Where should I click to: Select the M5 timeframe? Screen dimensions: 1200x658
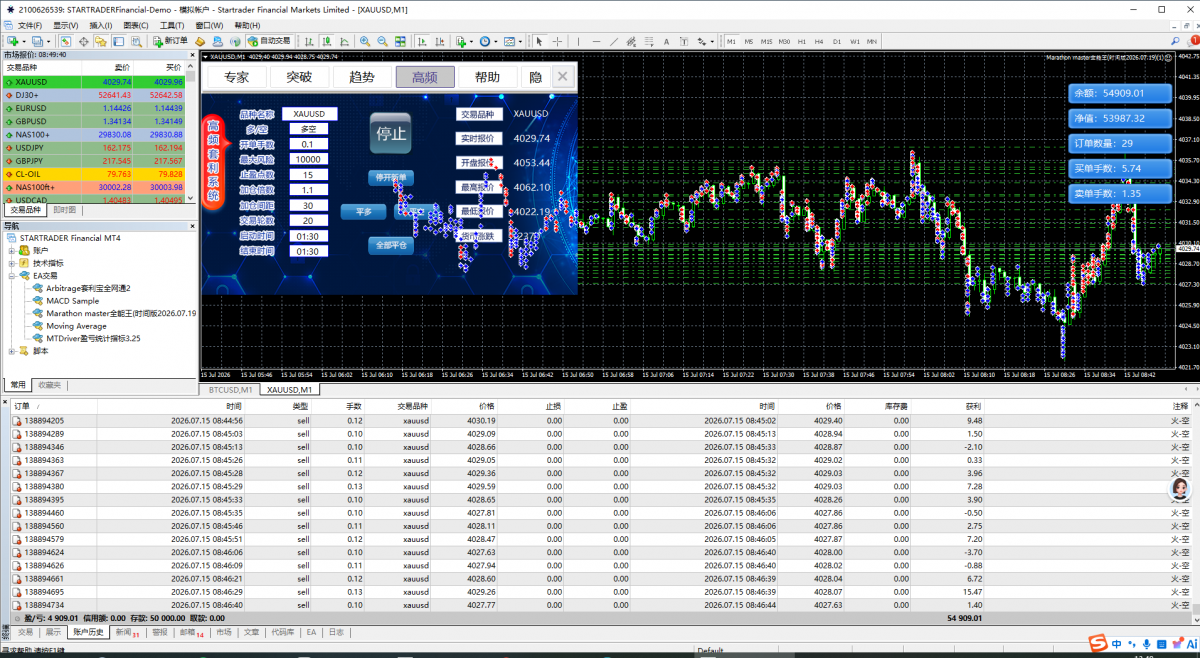(749, 41)
